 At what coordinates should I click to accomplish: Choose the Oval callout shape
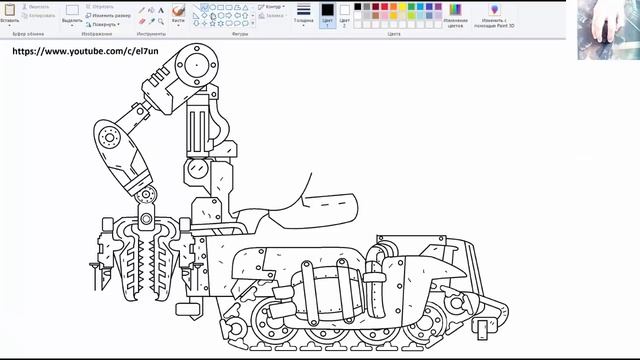237,23
